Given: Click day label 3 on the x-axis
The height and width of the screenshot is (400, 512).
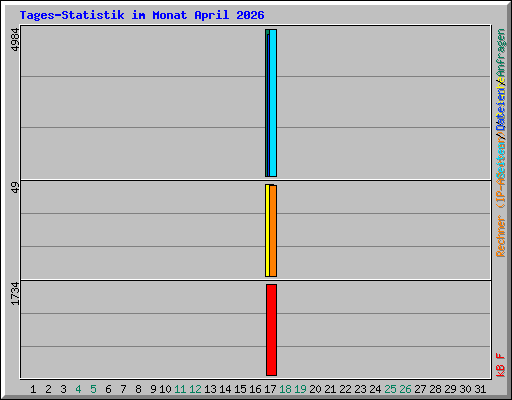Looking at the screenshot, I should [x=63, y=389].
